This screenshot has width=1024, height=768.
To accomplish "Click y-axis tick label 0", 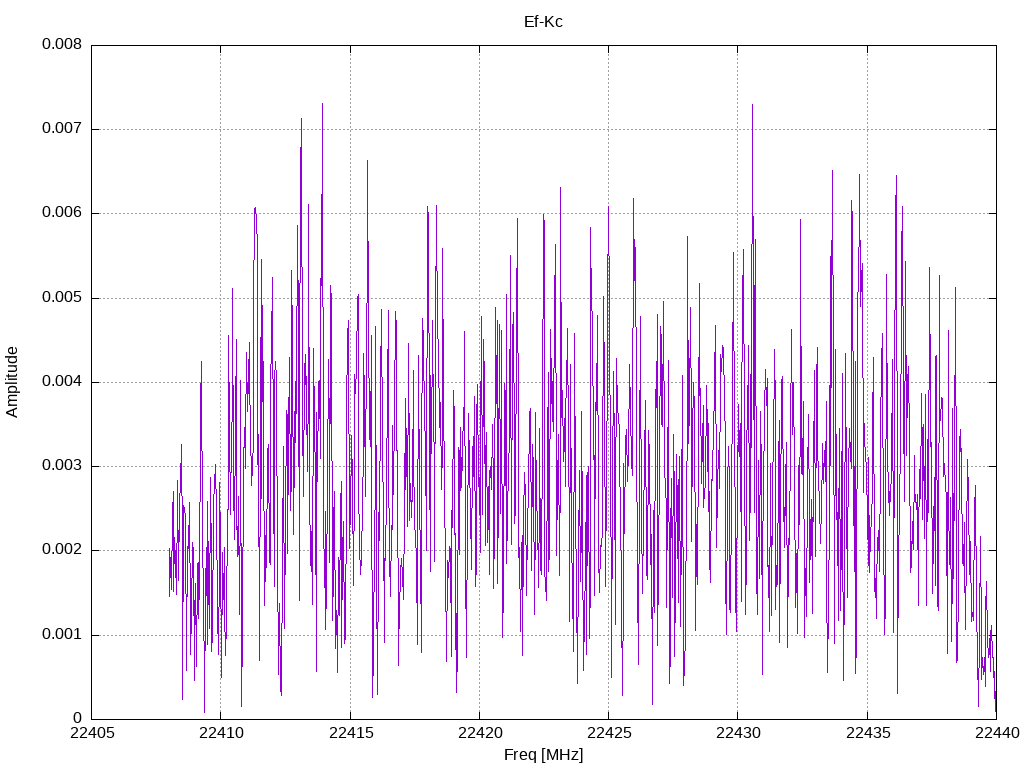I will pos(78,719).
